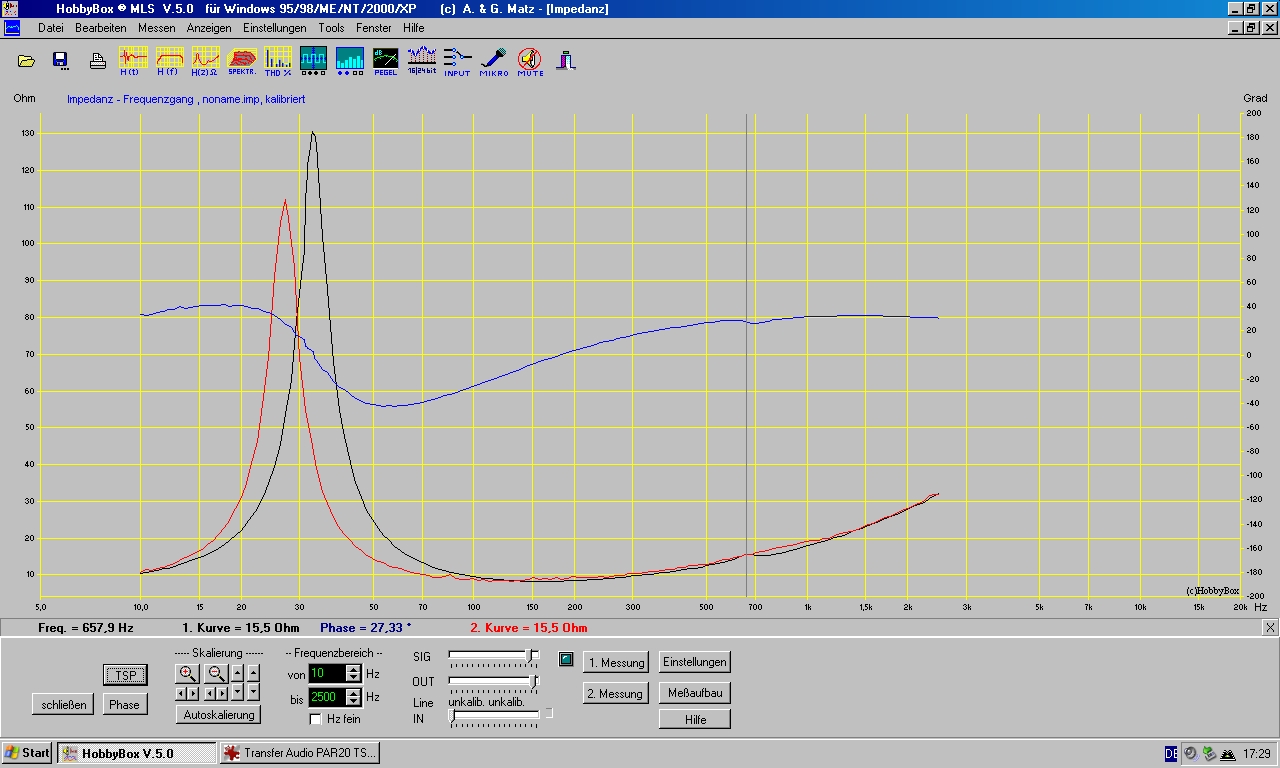This screenshot has width=1280, height=768.
Task: Click the 'Freq. = 657,9 Hz' readout
Action: coord(85,628)
